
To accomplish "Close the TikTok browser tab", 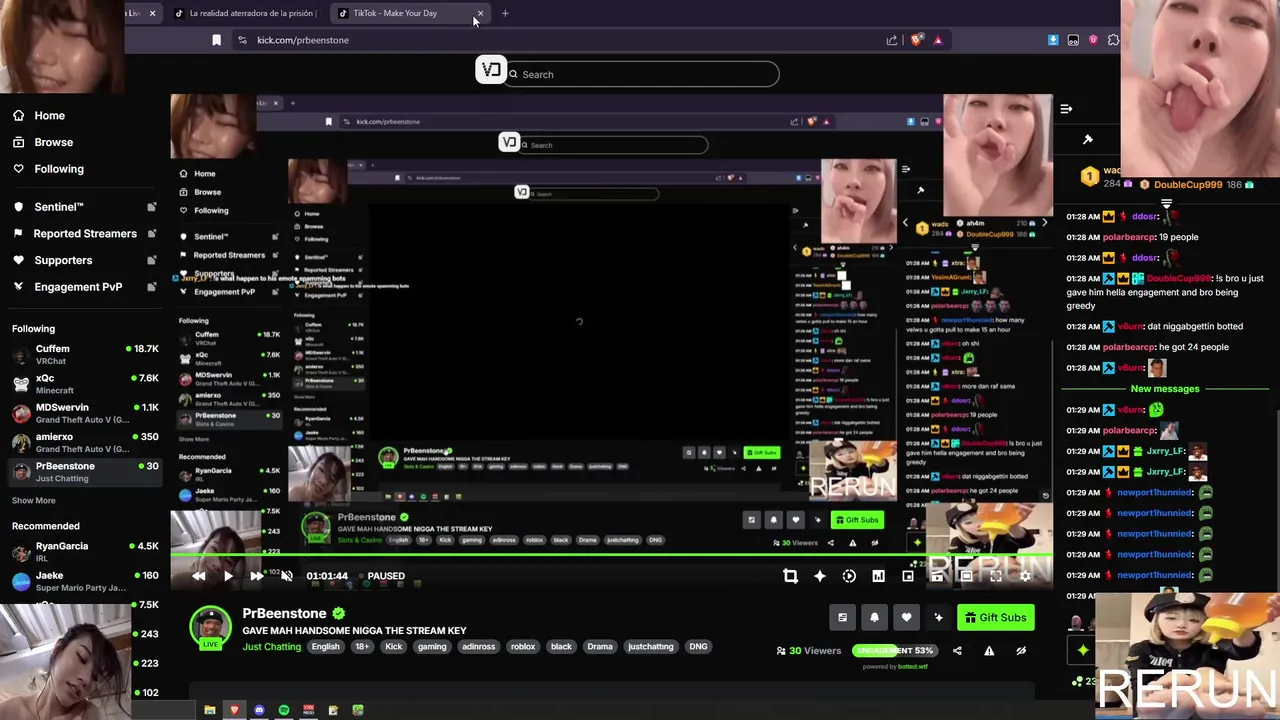I will tap(480, 14).
